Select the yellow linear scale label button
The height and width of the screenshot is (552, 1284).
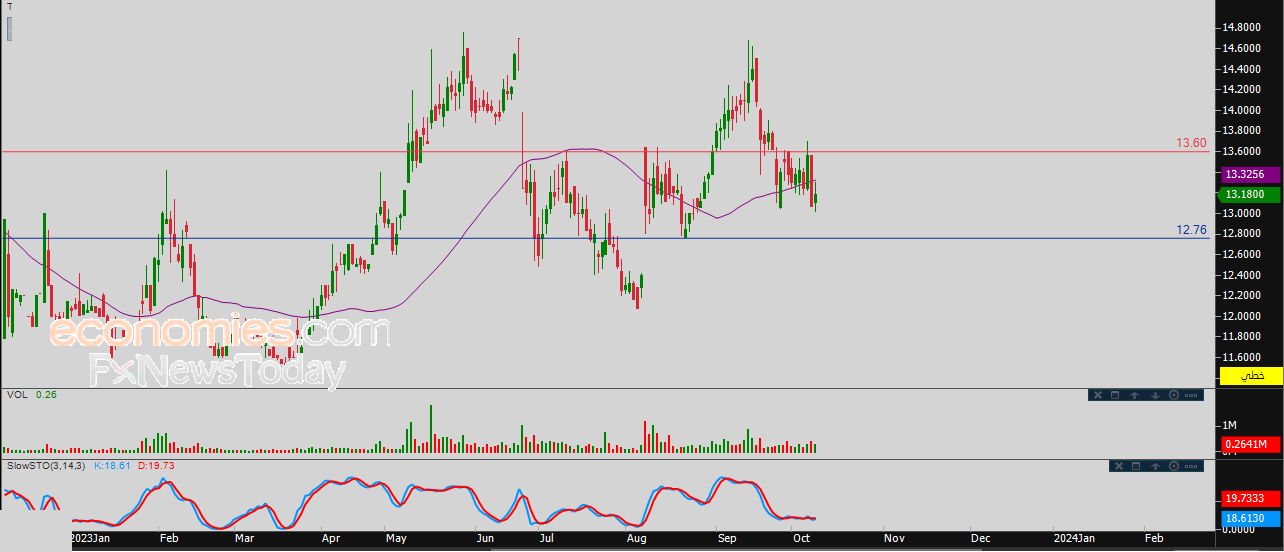1251,375
